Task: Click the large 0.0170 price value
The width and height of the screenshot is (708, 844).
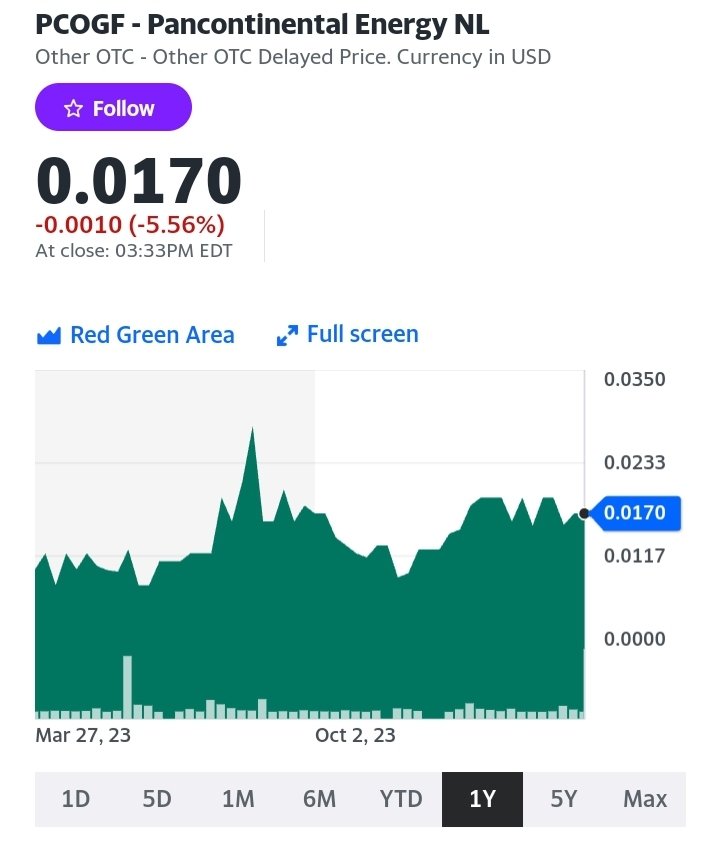Action: point(139,180)
